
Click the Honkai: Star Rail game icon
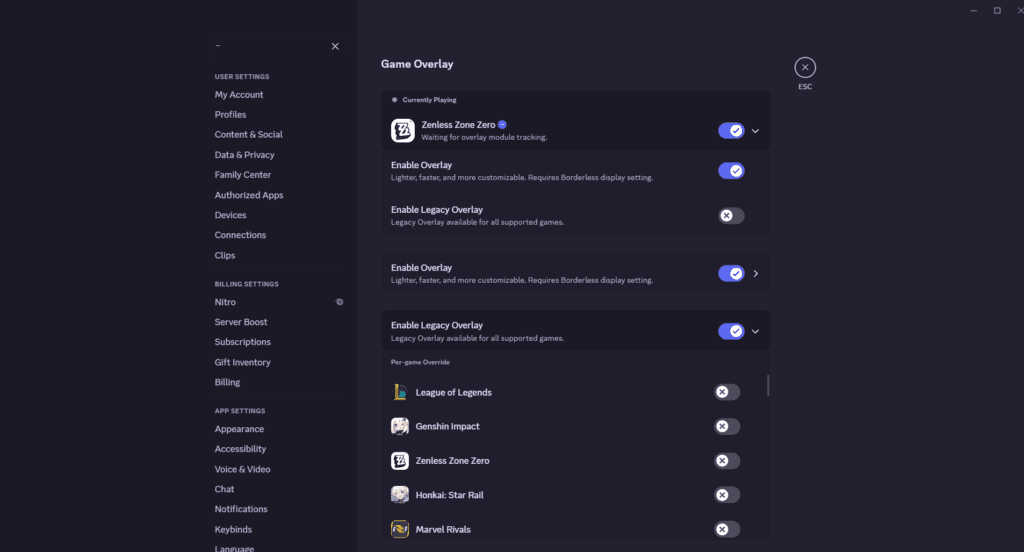399,495
